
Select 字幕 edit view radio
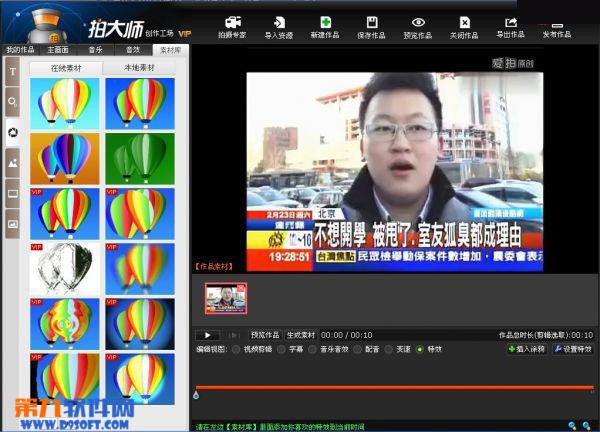tap(282, 349)
